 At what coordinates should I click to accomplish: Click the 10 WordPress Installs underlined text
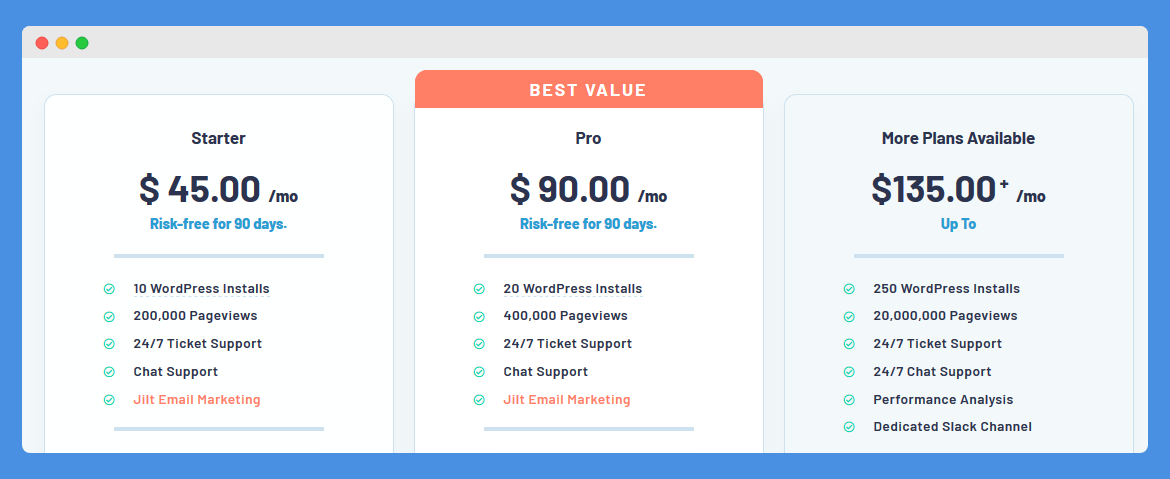(201, 289)
